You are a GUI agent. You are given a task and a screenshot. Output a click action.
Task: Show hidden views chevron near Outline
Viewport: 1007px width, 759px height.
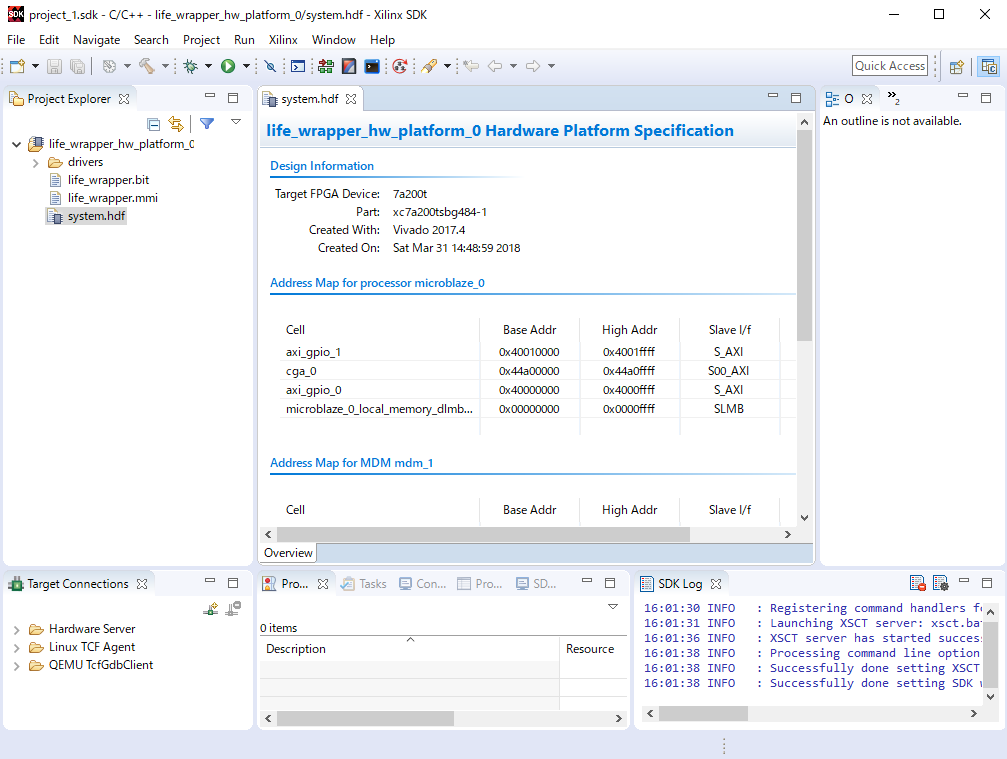tap(893, 98)
